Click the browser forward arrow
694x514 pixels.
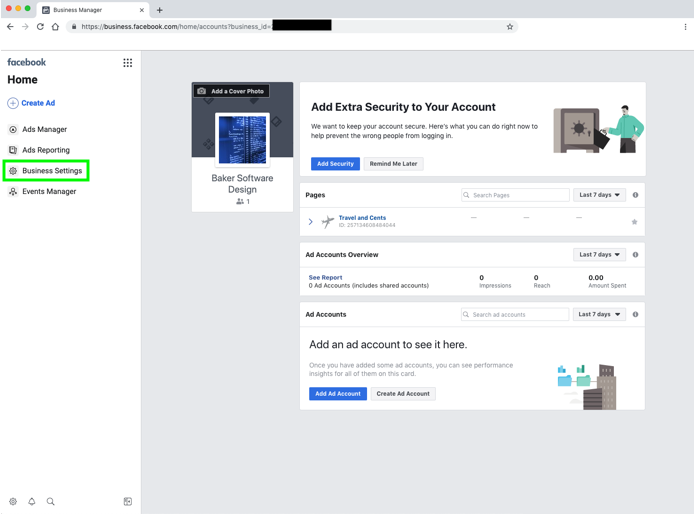click(x=25, y=27)
